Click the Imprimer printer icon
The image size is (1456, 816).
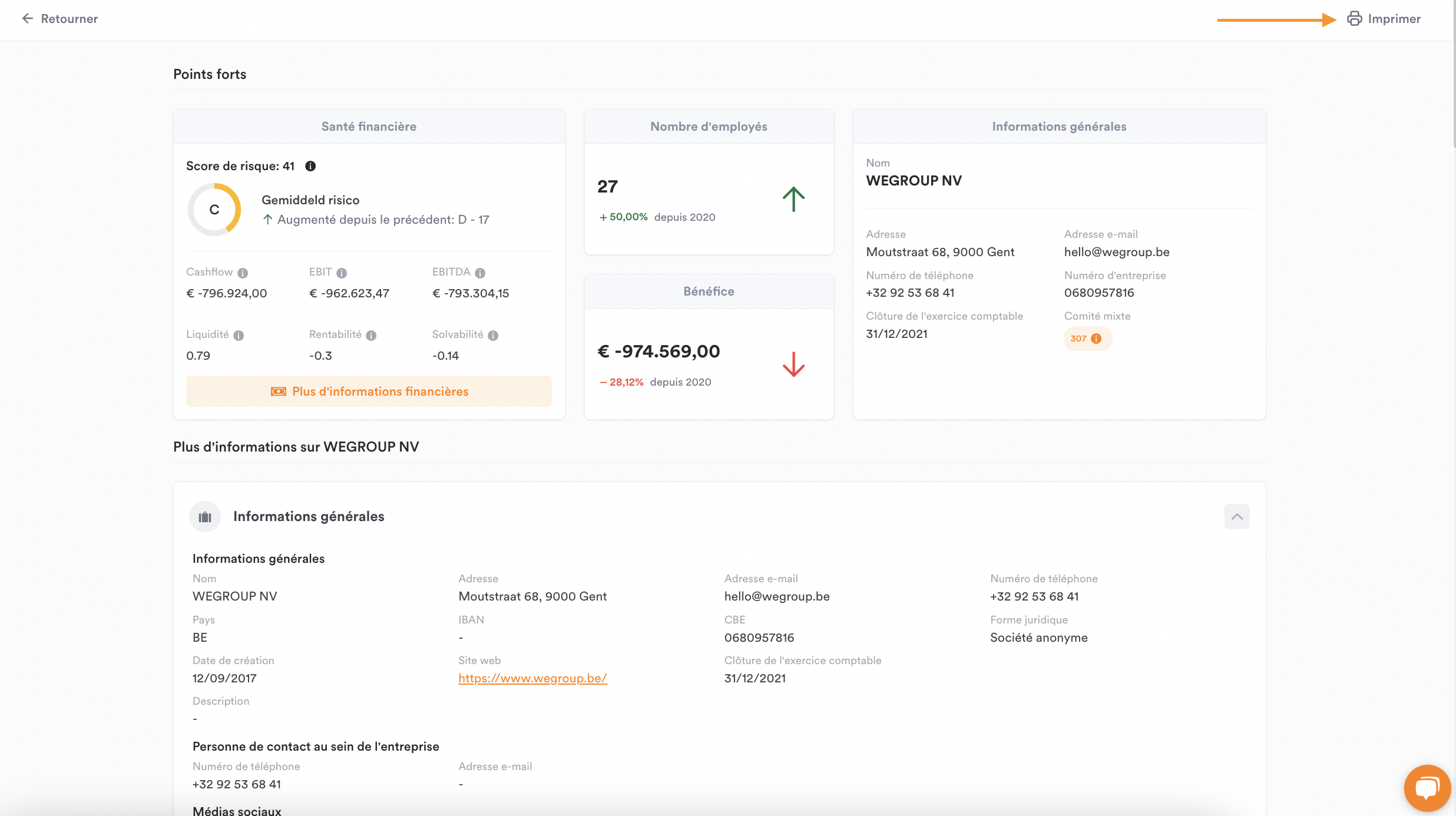click(x=1355, y=19)
